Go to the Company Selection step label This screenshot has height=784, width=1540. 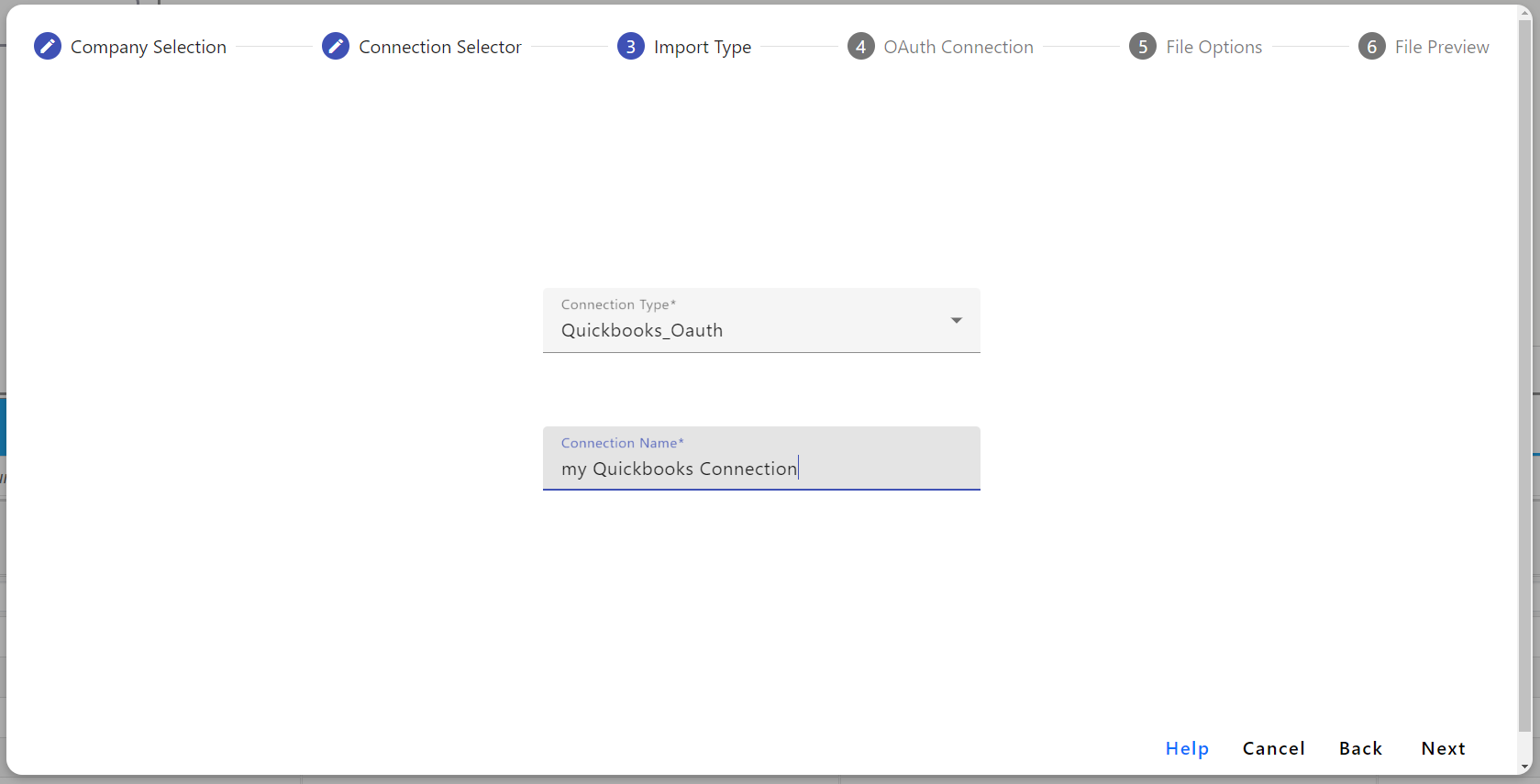(x=148, y=47)
